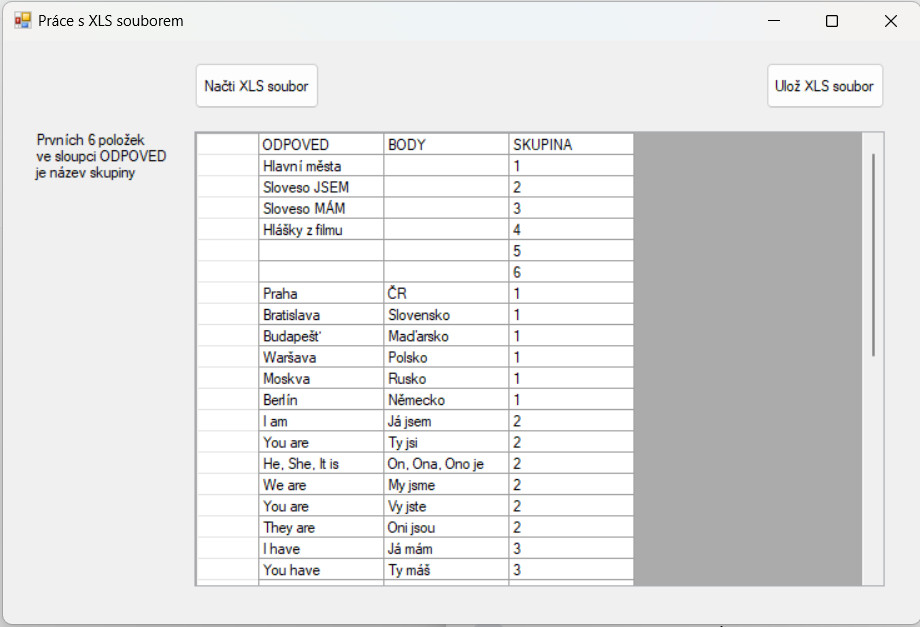The height and width of the screenshot is (627, 920).
Task: Click the 'Polsko' cell
Action: click(x=446, y=357)
